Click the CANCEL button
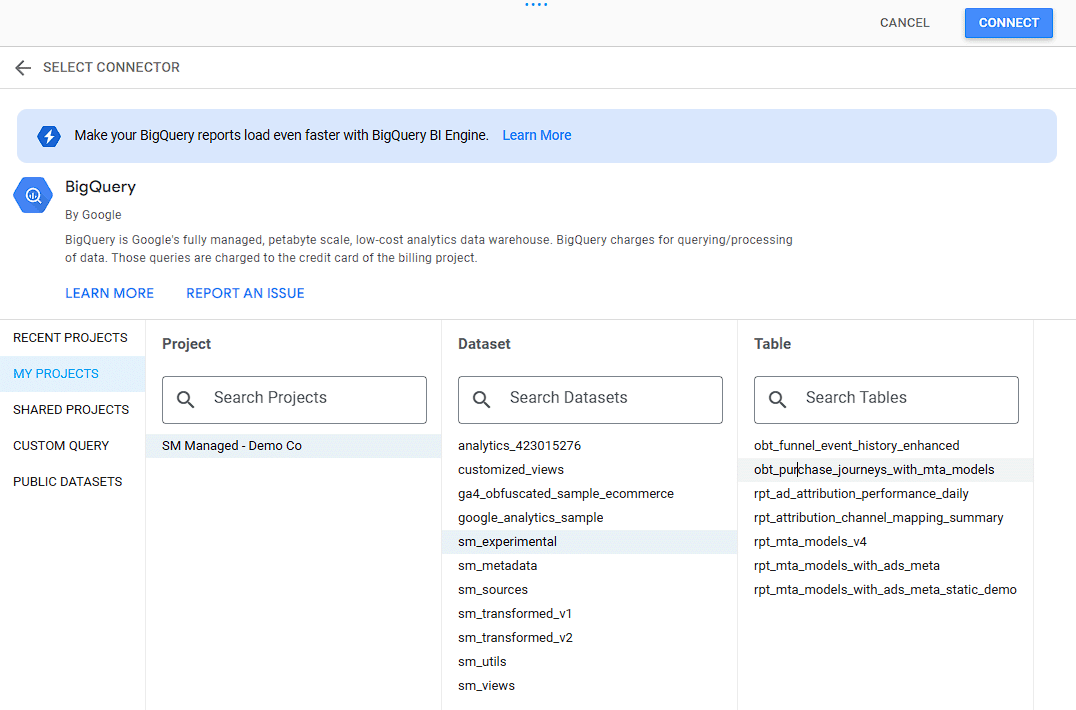Viewport: 1076px width, 710px height. click(904, 23)
